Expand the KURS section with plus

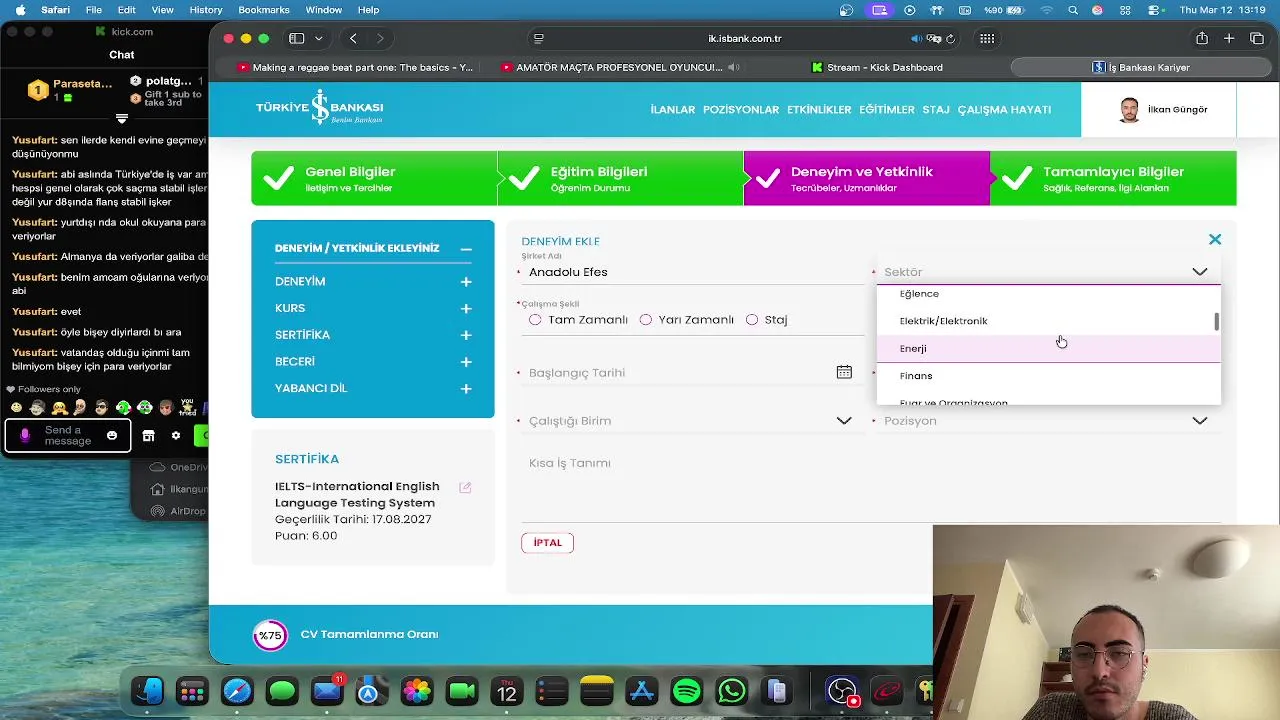click(466, 309)
